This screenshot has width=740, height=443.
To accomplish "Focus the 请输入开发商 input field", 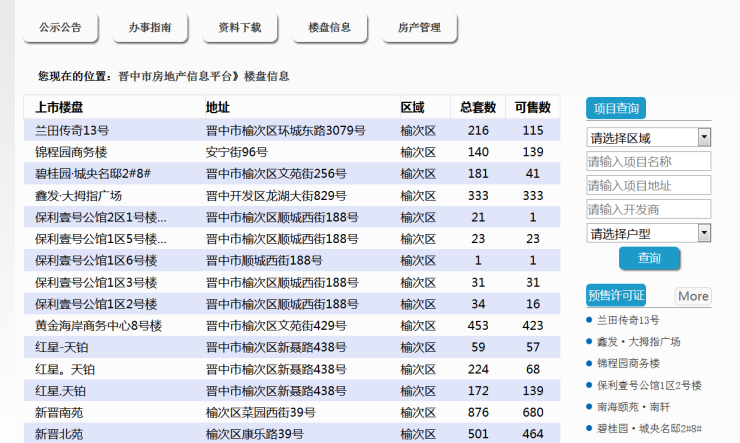I will (x=648, y=209).
